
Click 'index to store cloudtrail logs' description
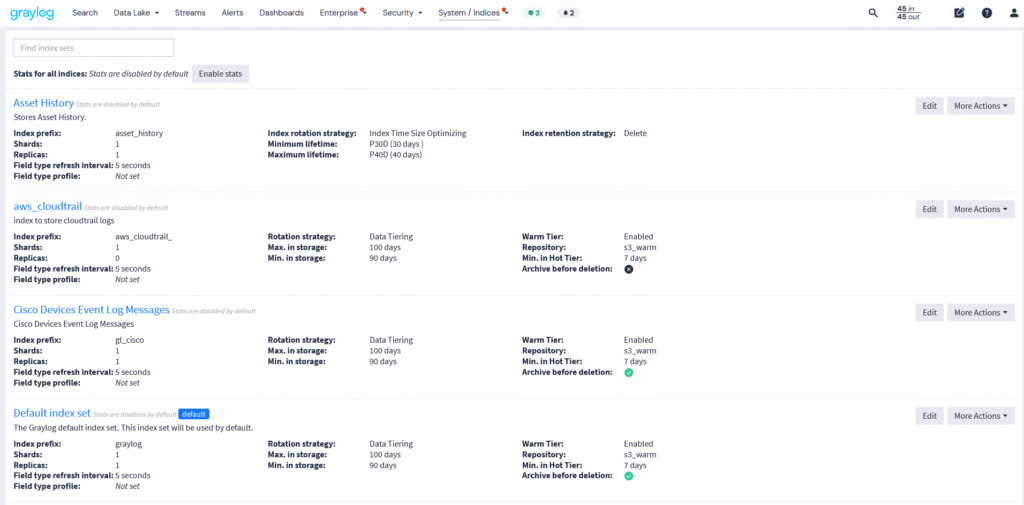coord(64,220)
